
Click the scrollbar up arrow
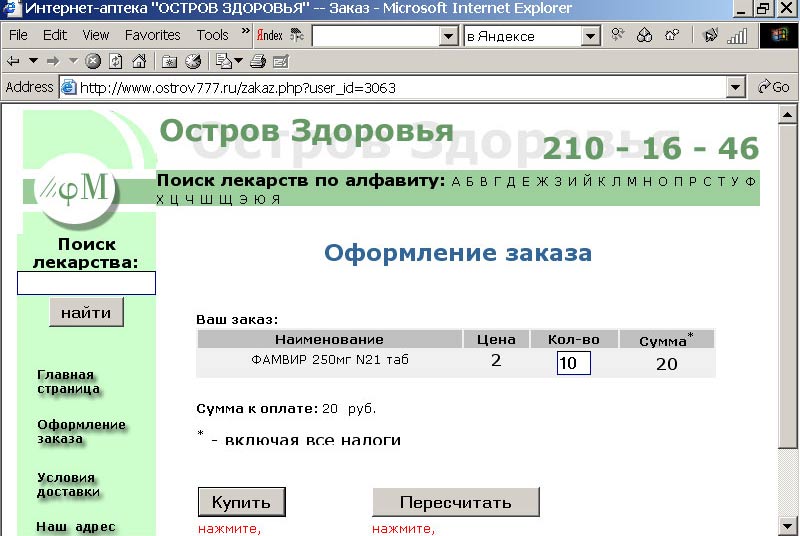788,115
